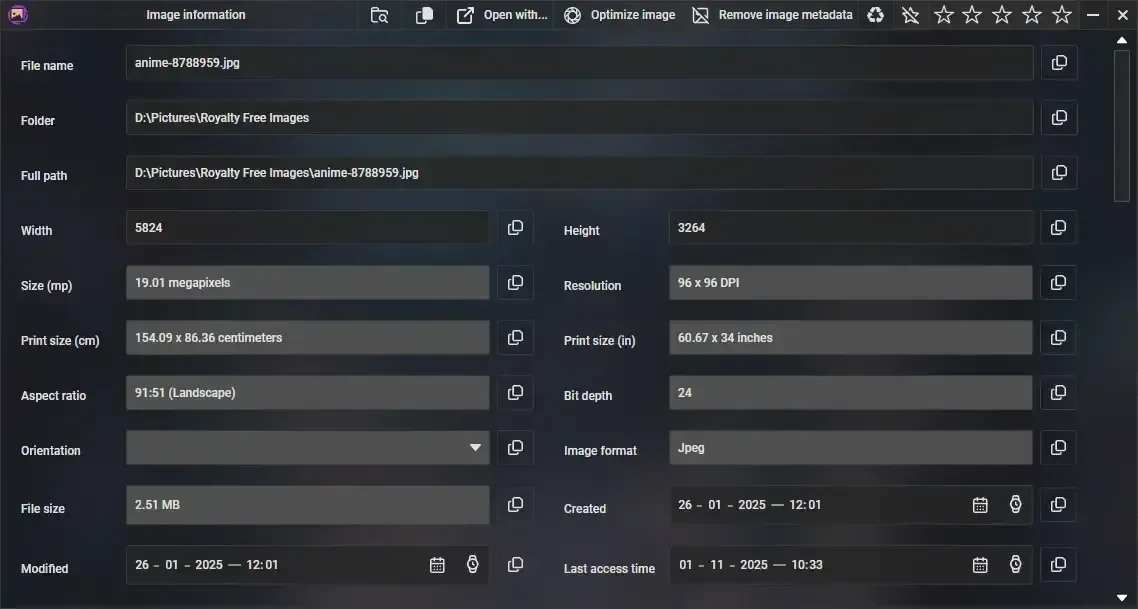Click Remove image metadata button
Image resolution: width=1138 pixels, height=609 pixels.
coord(772,15)
